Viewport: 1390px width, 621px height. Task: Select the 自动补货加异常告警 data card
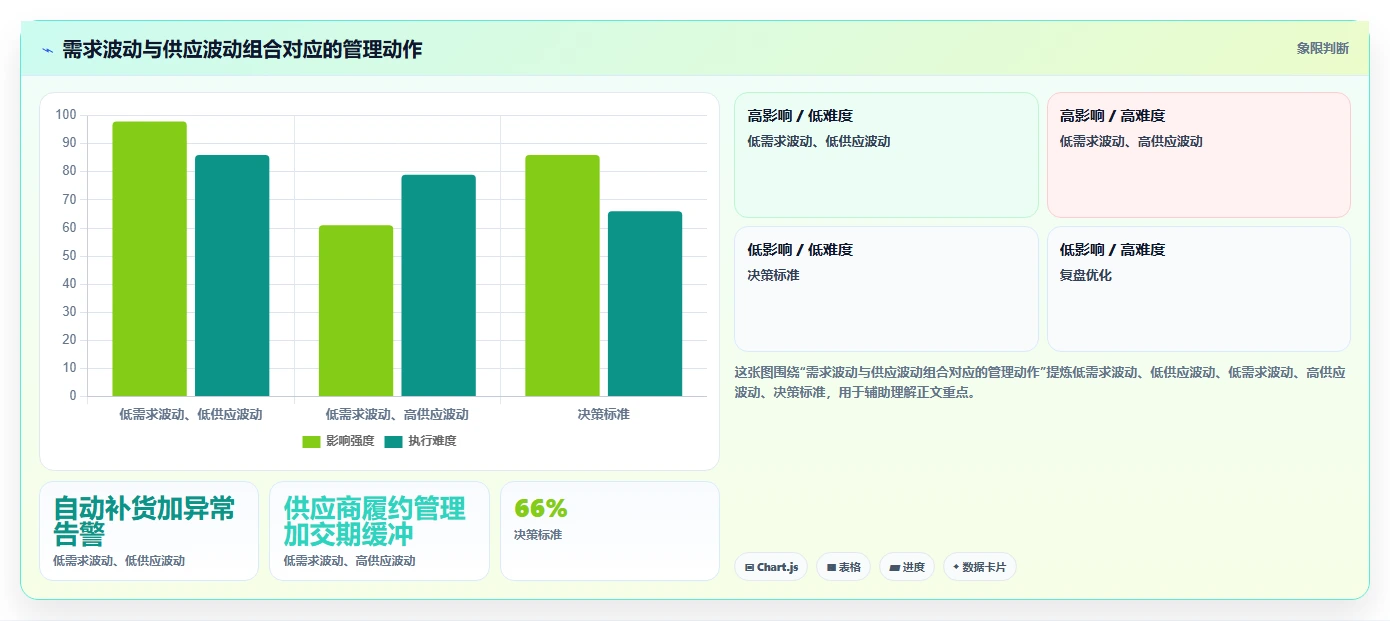pos(149,531)
